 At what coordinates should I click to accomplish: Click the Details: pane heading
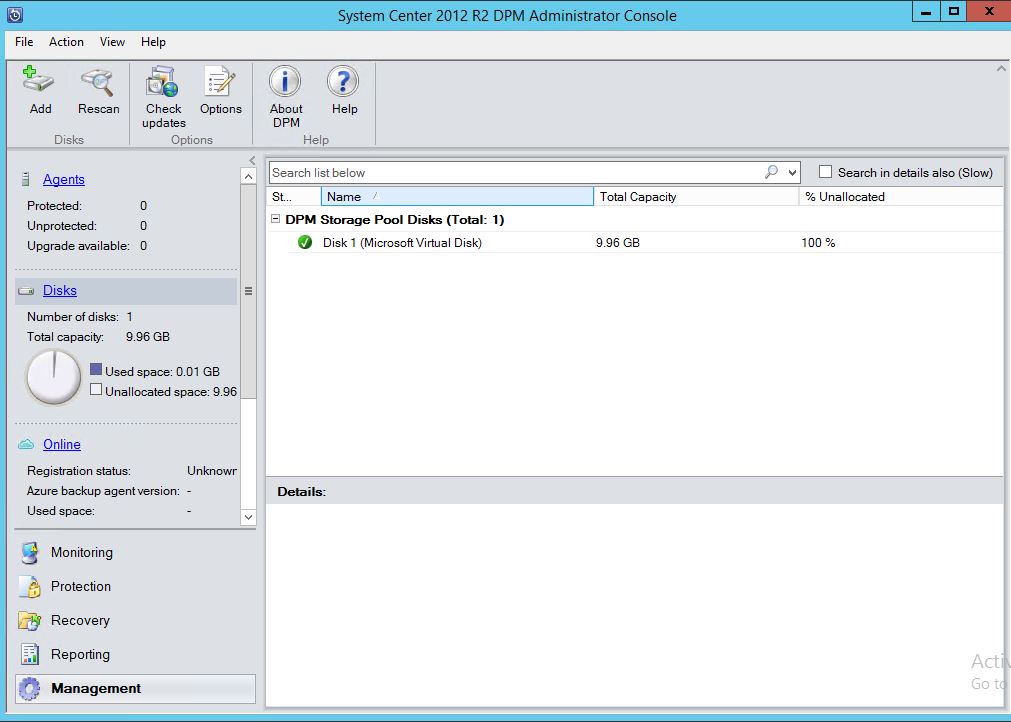302,492
